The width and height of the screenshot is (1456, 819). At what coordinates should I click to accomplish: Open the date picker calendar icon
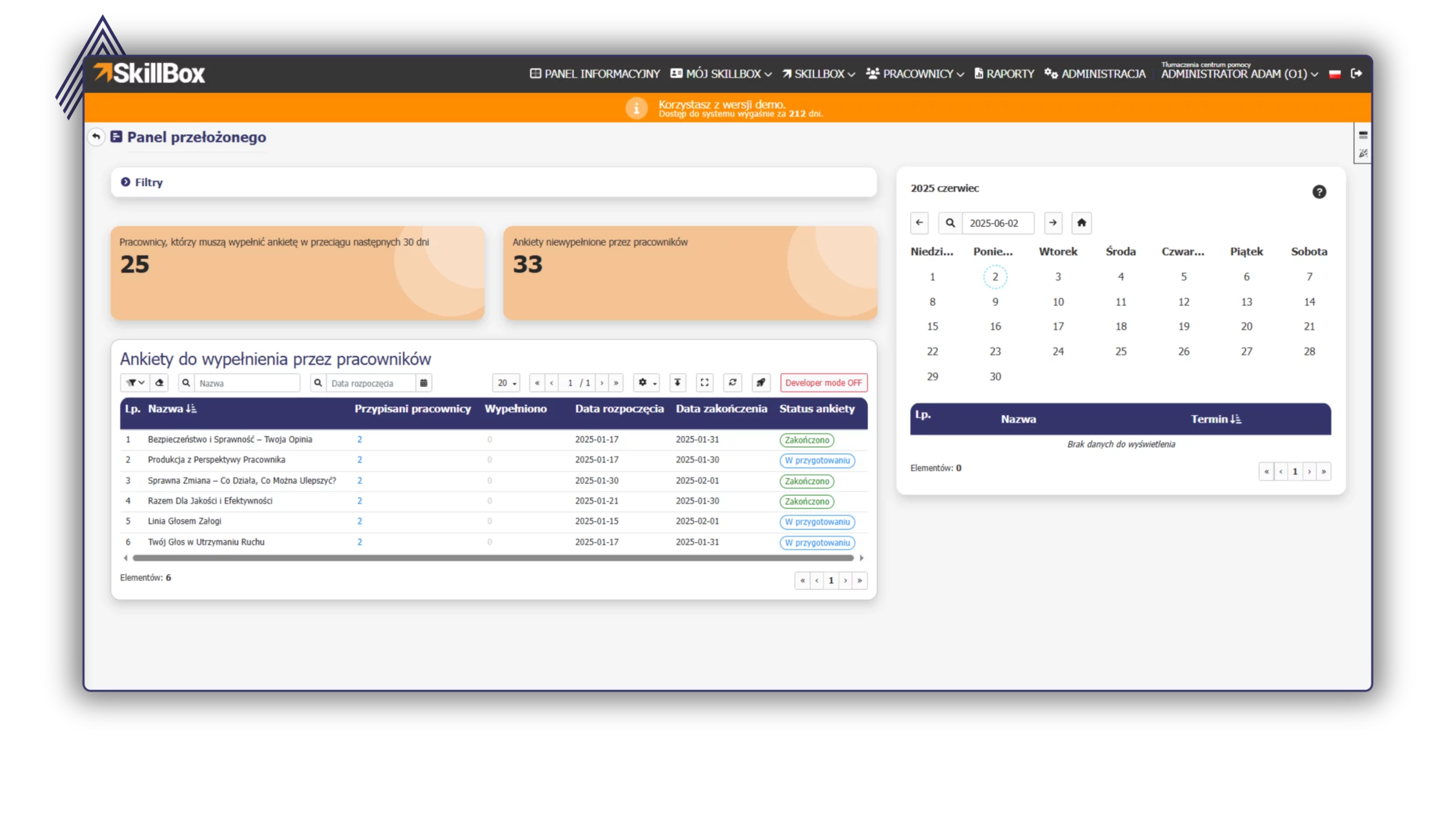click(x=424, y=383)
